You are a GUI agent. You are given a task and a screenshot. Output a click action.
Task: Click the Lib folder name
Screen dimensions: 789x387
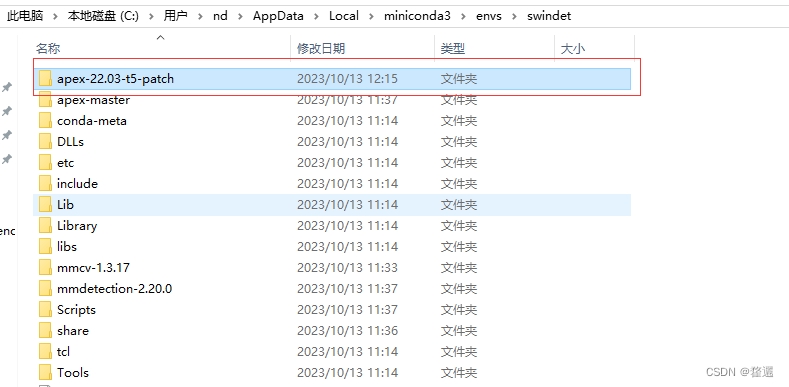coord(65,204)
